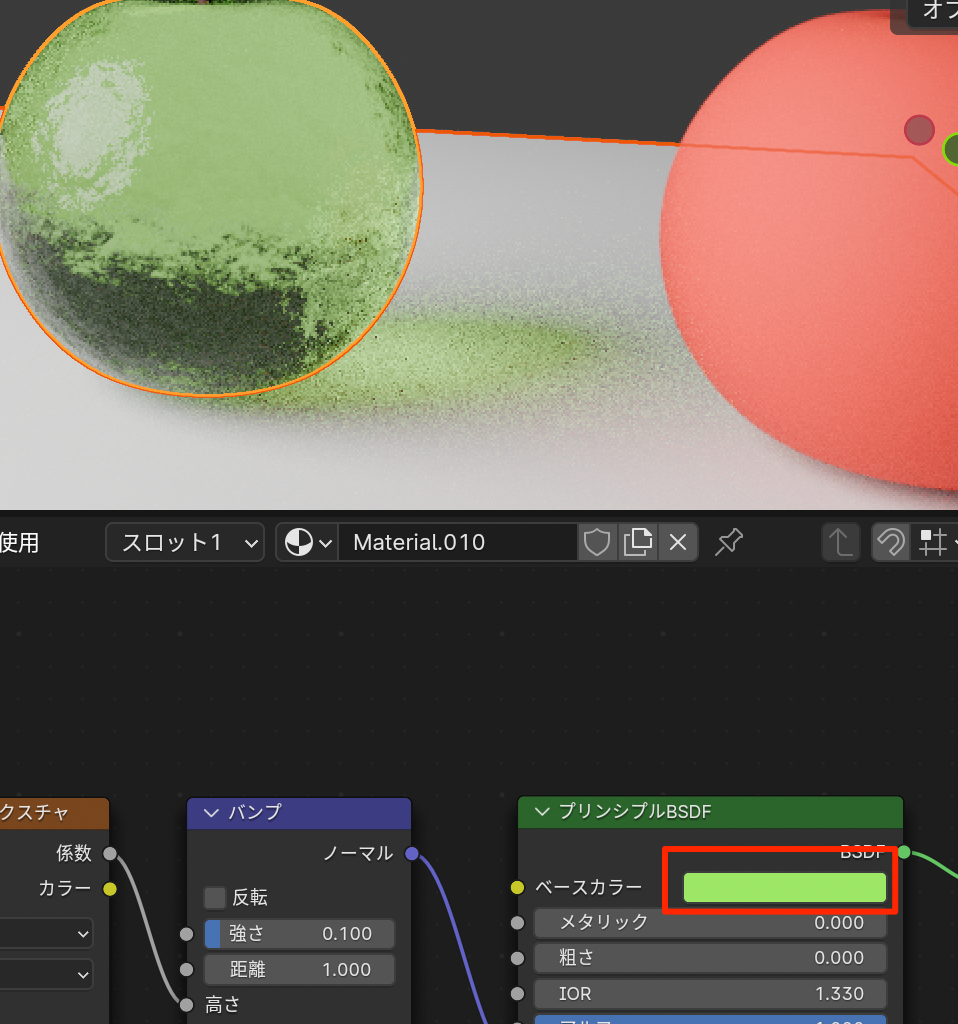Screen dimensions: 958x1024
Task: Click the fake user shield icon
Action: 597,543
